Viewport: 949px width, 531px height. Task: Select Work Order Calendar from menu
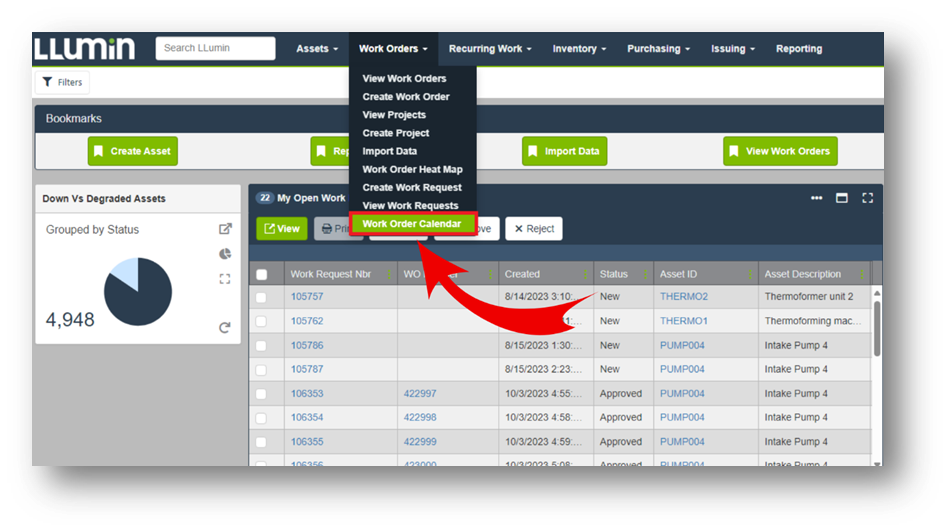tap(412, 224)
